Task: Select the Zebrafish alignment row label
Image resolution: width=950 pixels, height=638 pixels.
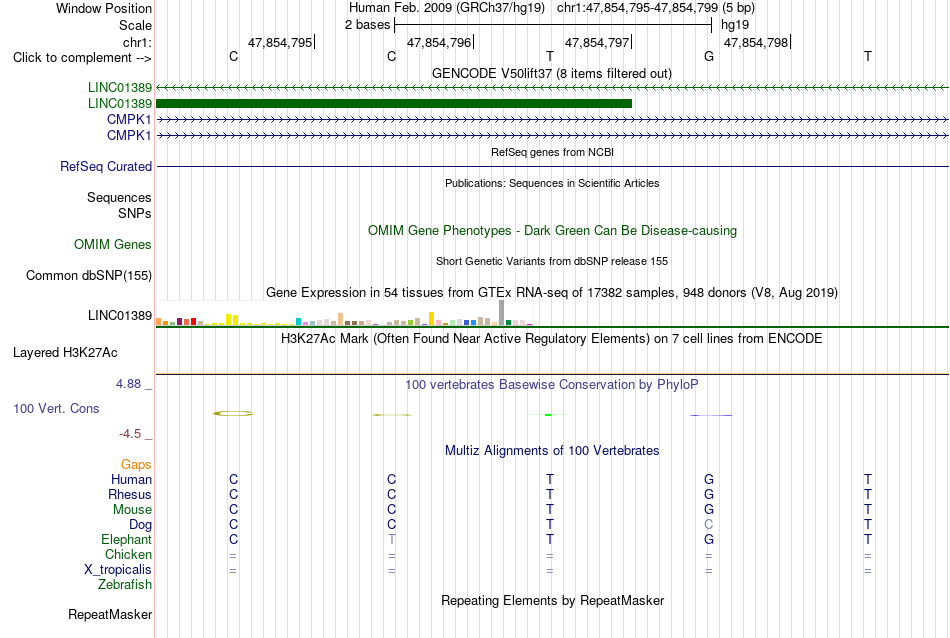Action: click(125, 585)
